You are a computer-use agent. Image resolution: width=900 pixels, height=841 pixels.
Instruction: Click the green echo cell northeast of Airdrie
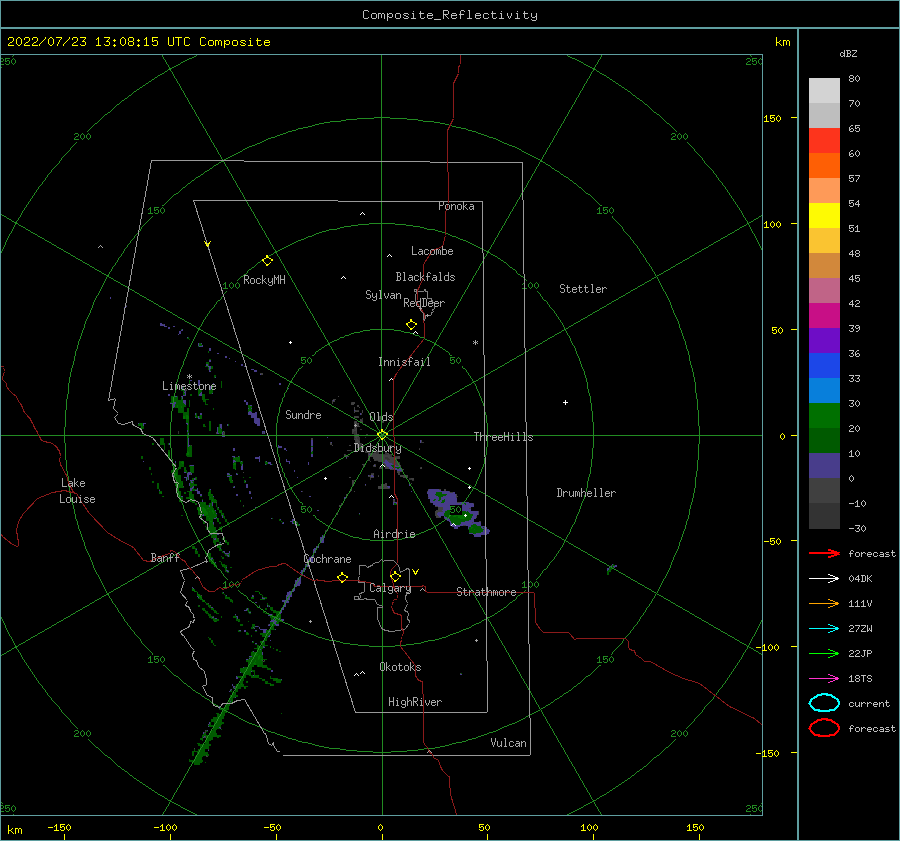tap(458, 513)
